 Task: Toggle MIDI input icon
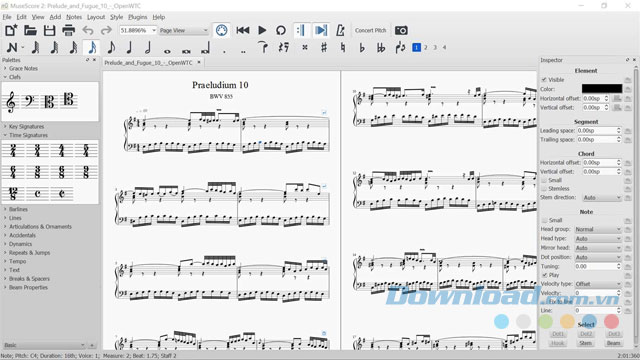pos(221,30)
